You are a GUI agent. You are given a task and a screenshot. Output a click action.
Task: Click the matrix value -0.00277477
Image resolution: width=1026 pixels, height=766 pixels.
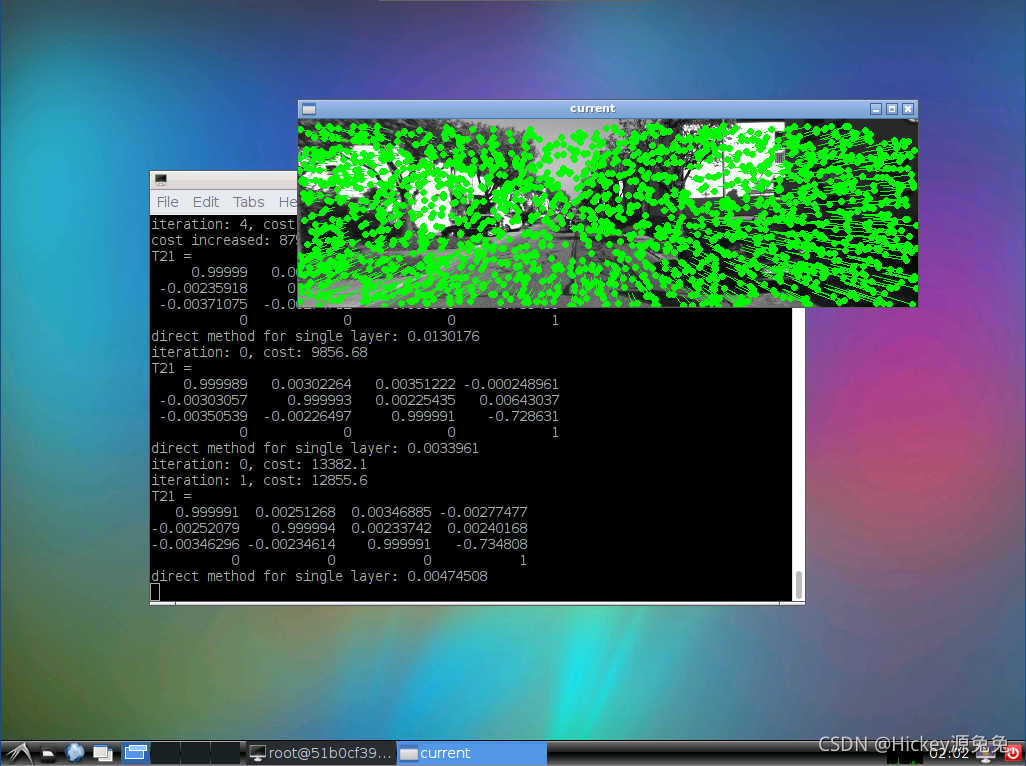click(483, 512)
